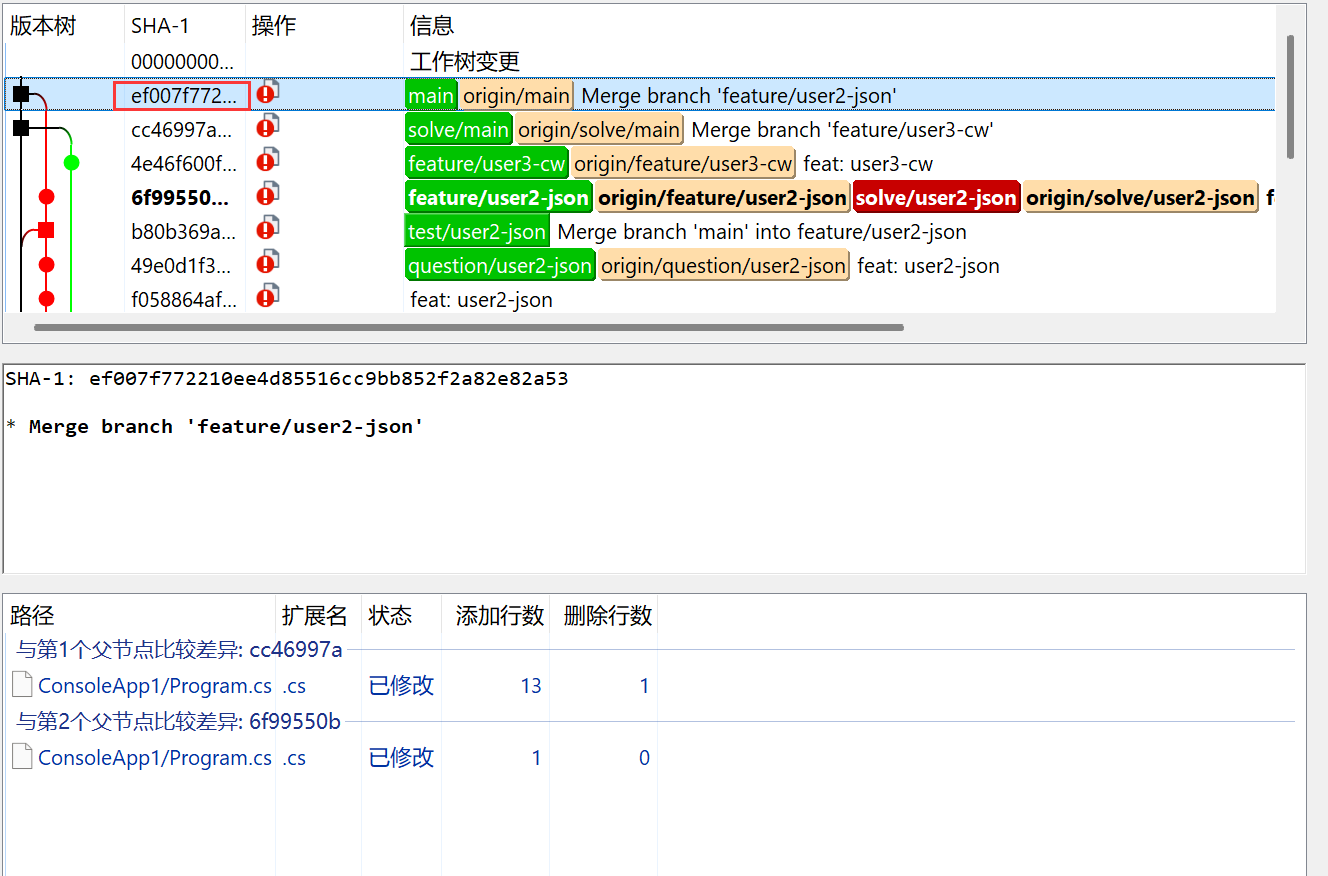Click the black square graph node of ef007f772
Screen dimensions: 1328x876
click(21, 94)
